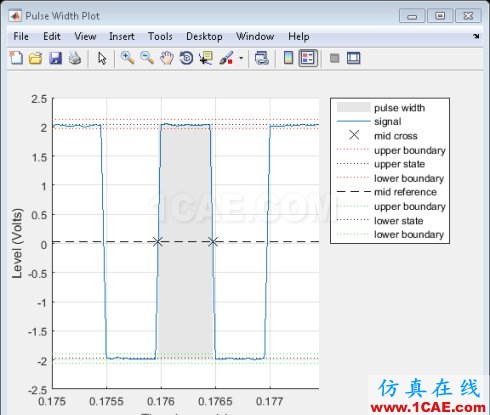Click the left mid cross X marker
The image size is (490, 415).
click(158, 242)
